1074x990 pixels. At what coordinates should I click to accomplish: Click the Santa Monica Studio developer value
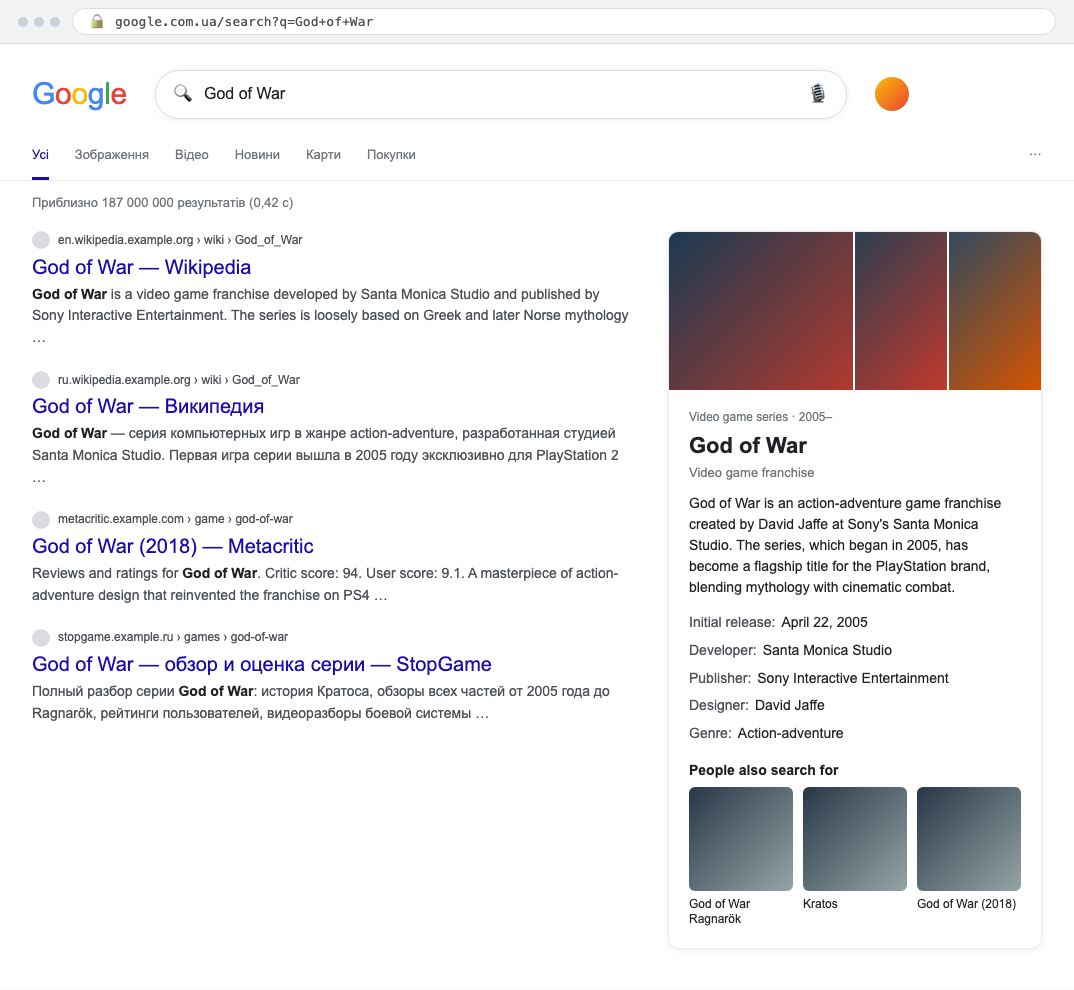pos(827,650)
